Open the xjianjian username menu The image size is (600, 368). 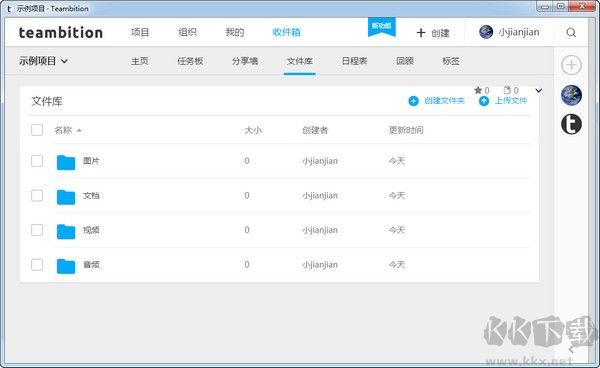(518, 32)
